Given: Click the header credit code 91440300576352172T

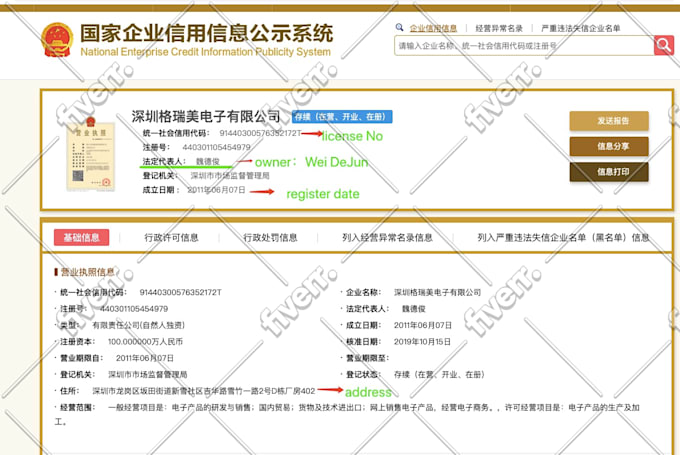Looking at the screenshot, I should [260, 133].
